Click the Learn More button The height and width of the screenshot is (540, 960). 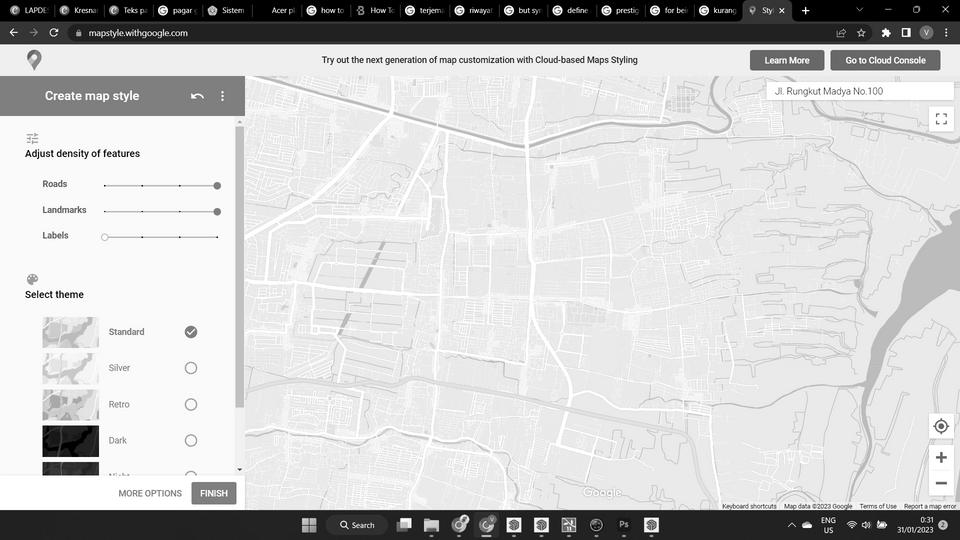[x=787, y=60]
